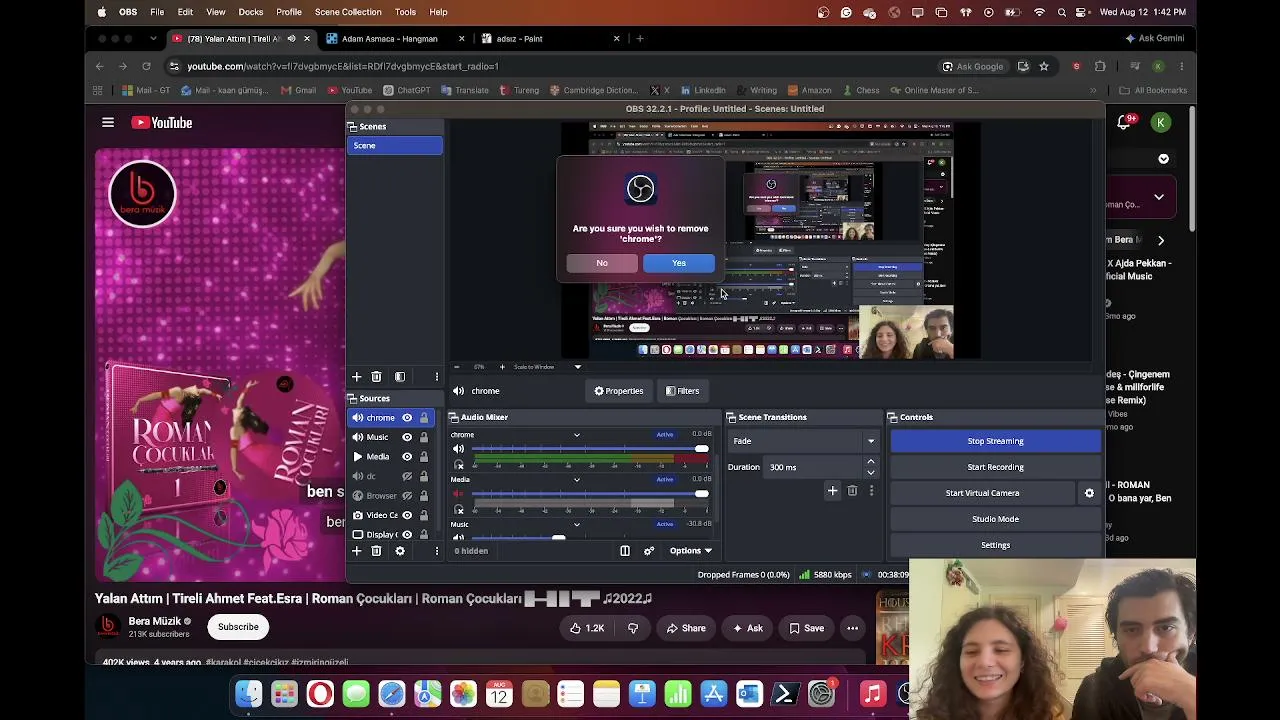Hide the chrome source with eye icon
Viewport: 1280px width, 720px height.
coord(407,418)
